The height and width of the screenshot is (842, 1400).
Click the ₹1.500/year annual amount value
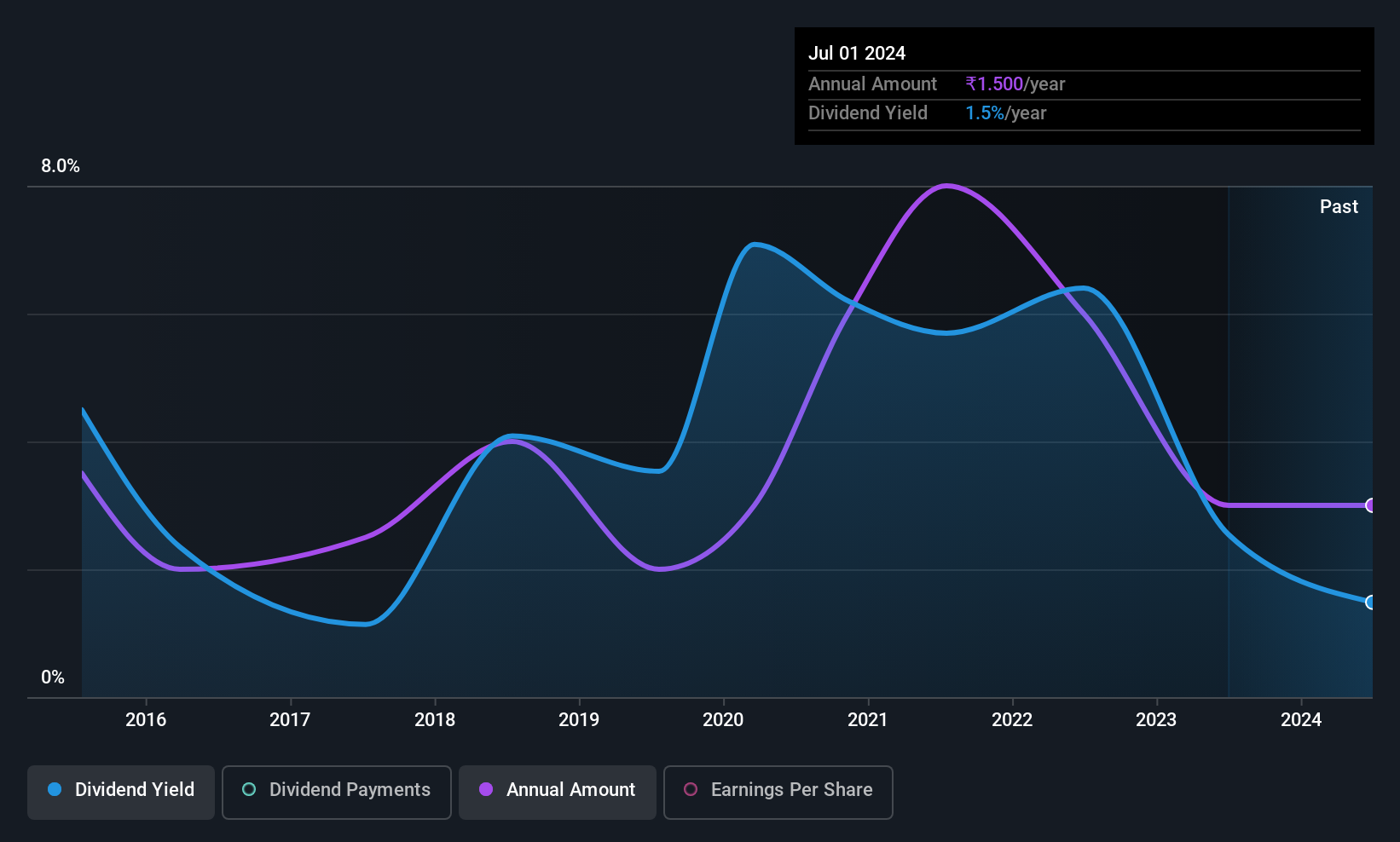[1015, 84]
